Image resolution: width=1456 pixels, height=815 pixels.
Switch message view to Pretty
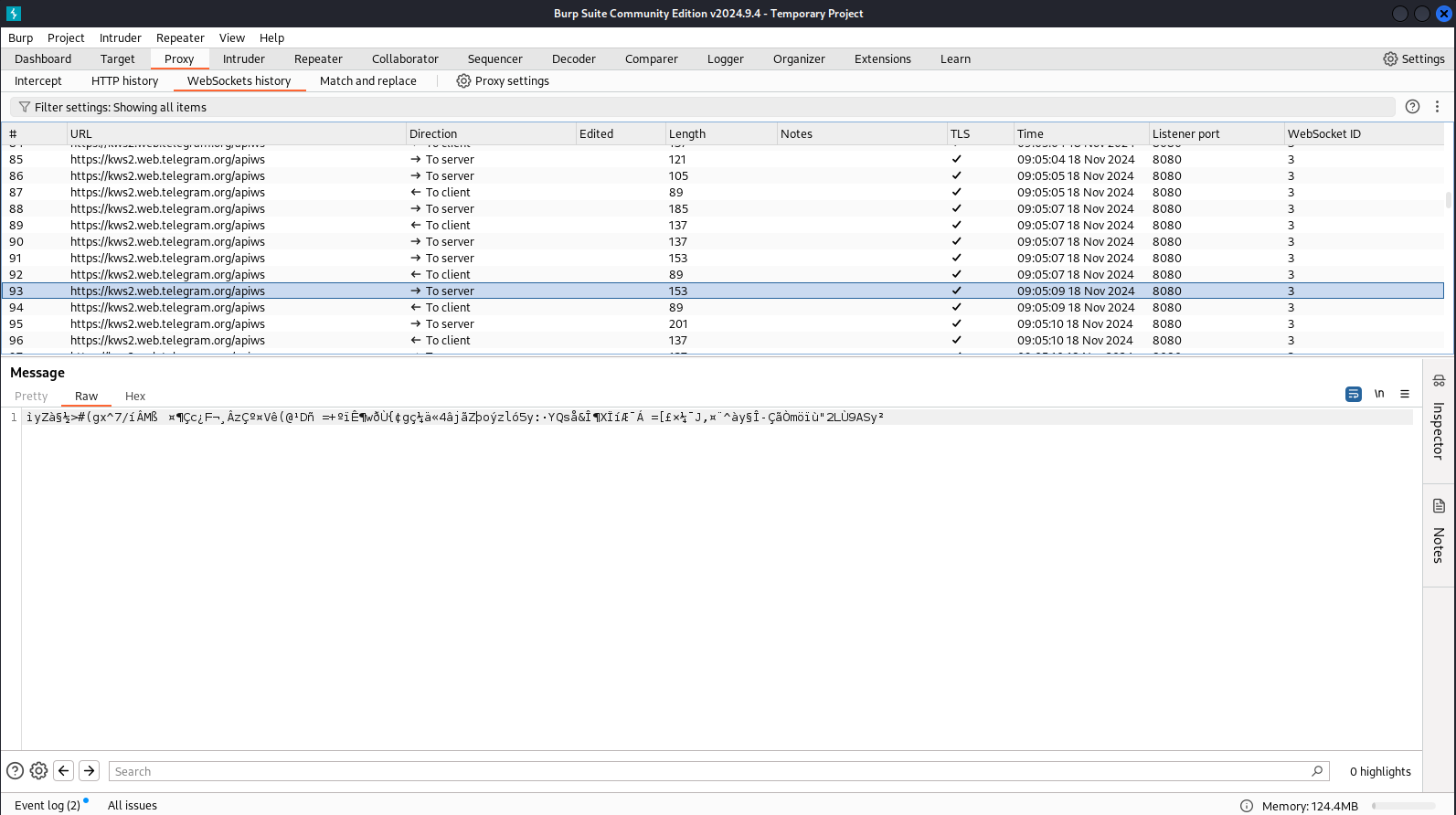coord(31,396)
